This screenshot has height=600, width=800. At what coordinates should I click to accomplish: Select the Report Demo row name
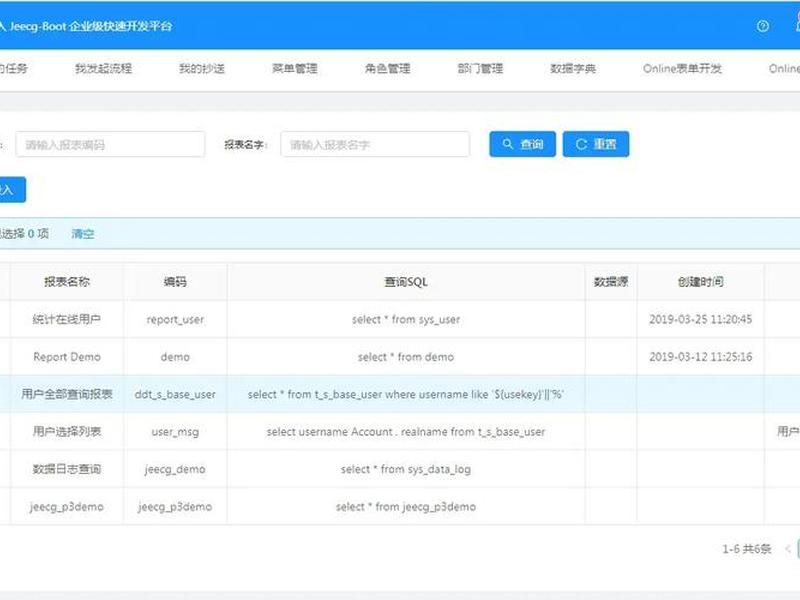point(67,357)
